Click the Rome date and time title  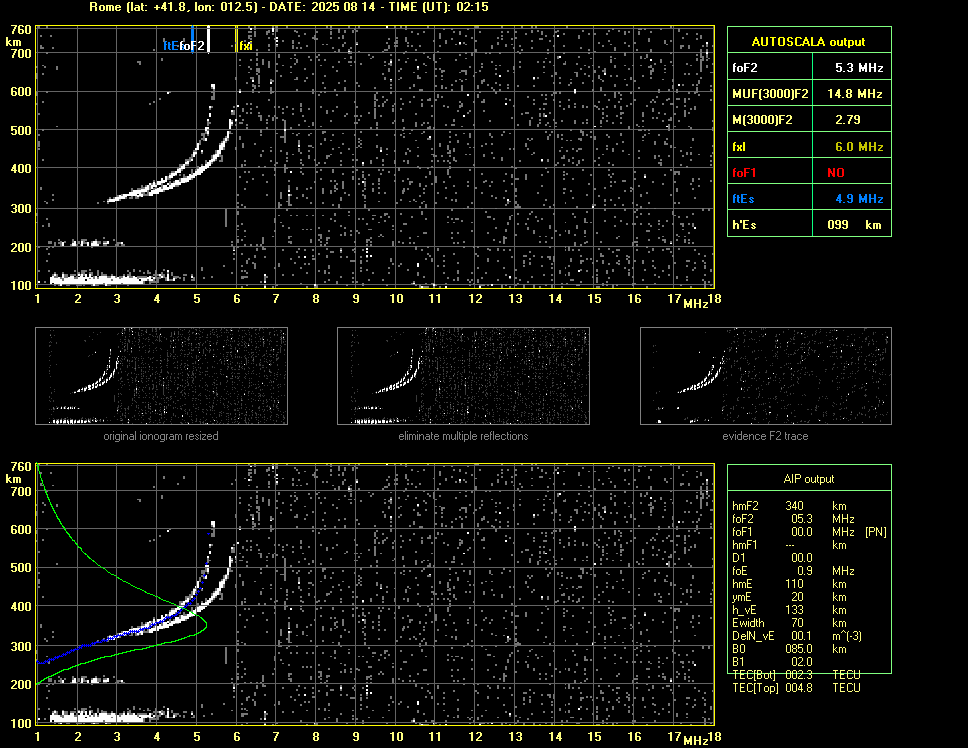[x=289, y=7]
